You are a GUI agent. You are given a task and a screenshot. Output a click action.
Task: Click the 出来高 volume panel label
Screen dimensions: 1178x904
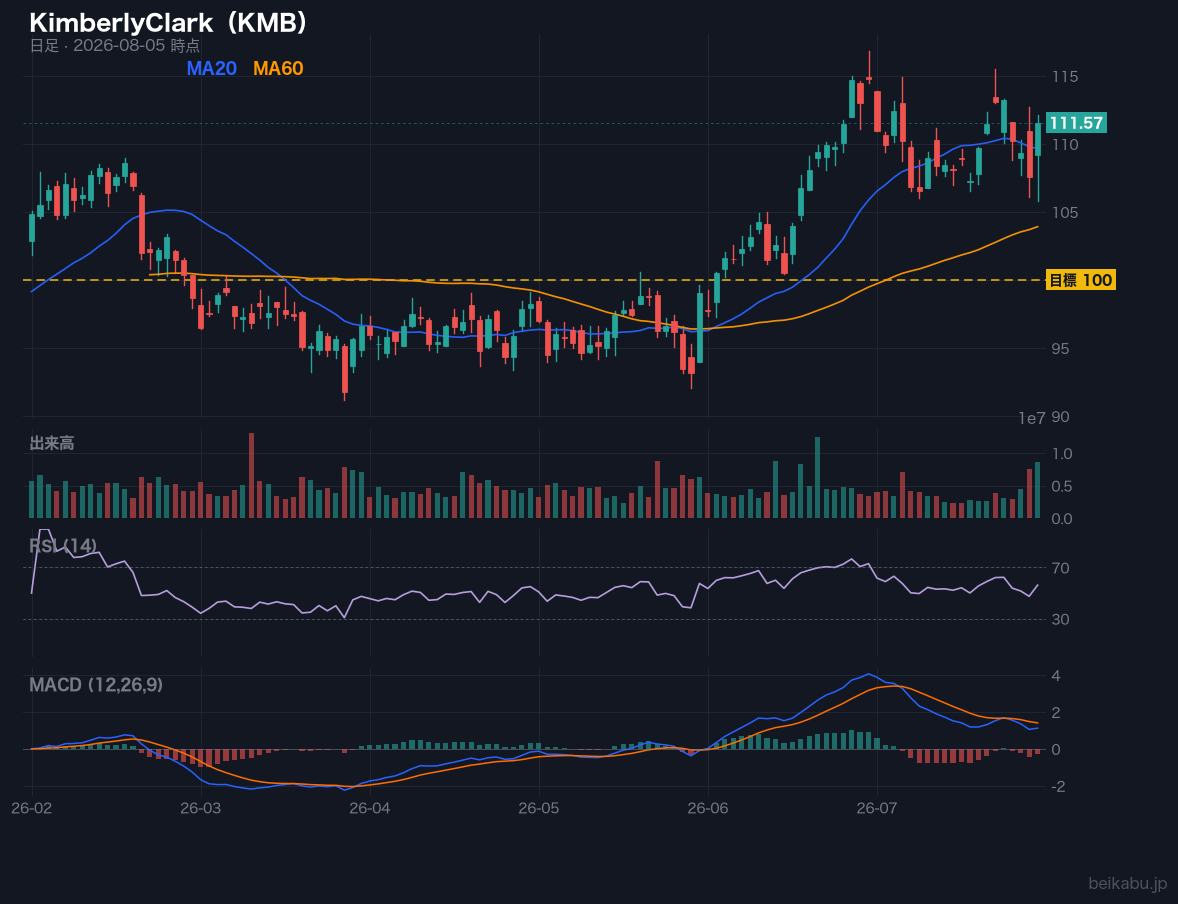[x=52, y=443]
